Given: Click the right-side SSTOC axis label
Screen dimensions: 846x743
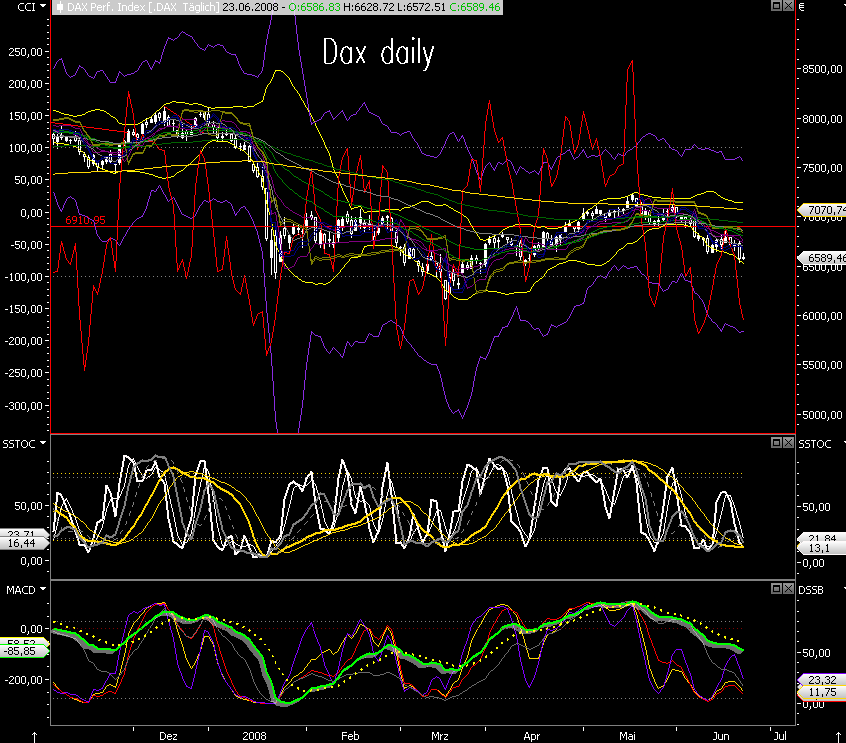Looking at the screenshot, I should tap(815, 444).
